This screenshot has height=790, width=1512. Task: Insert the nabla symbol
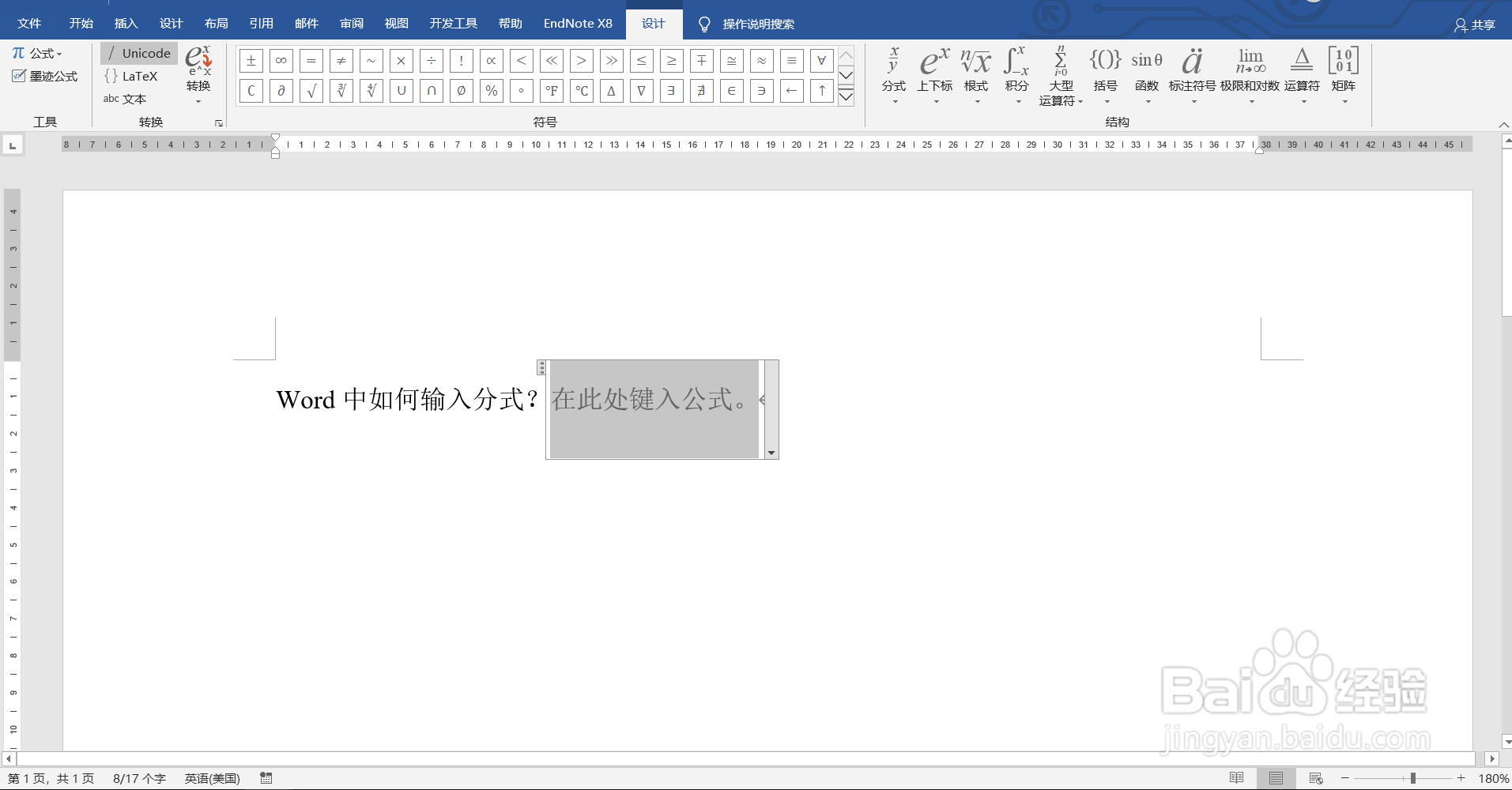(642, 91)
